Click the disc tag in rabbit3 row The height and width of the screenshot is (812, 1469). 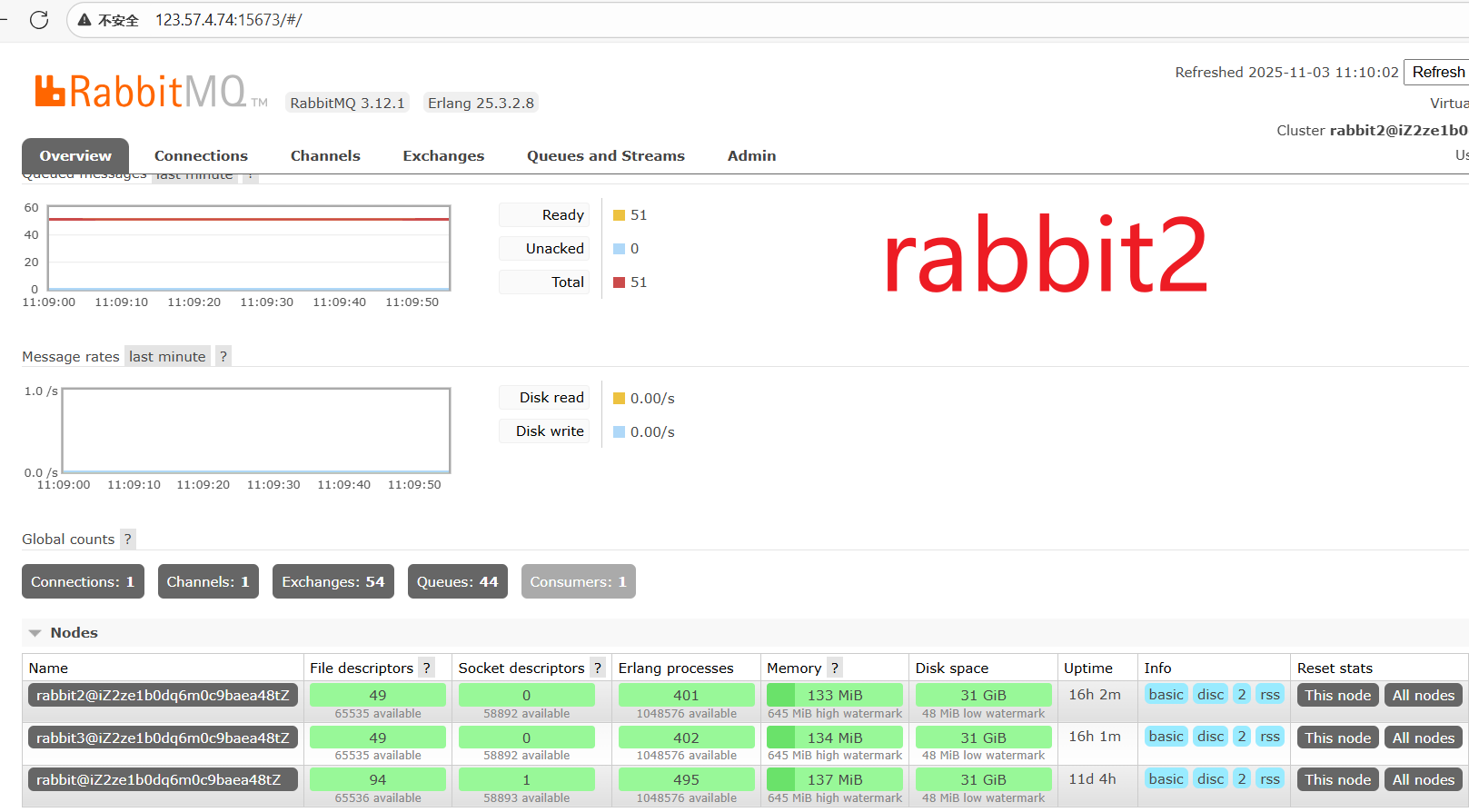(1210, 736)
